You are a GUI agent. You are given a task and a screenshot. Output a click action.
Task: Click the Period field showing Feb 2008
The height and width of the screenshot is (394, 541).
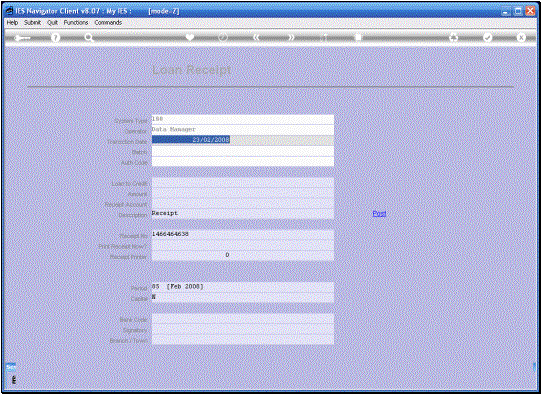pyautogui.click(x=243, y=287)
